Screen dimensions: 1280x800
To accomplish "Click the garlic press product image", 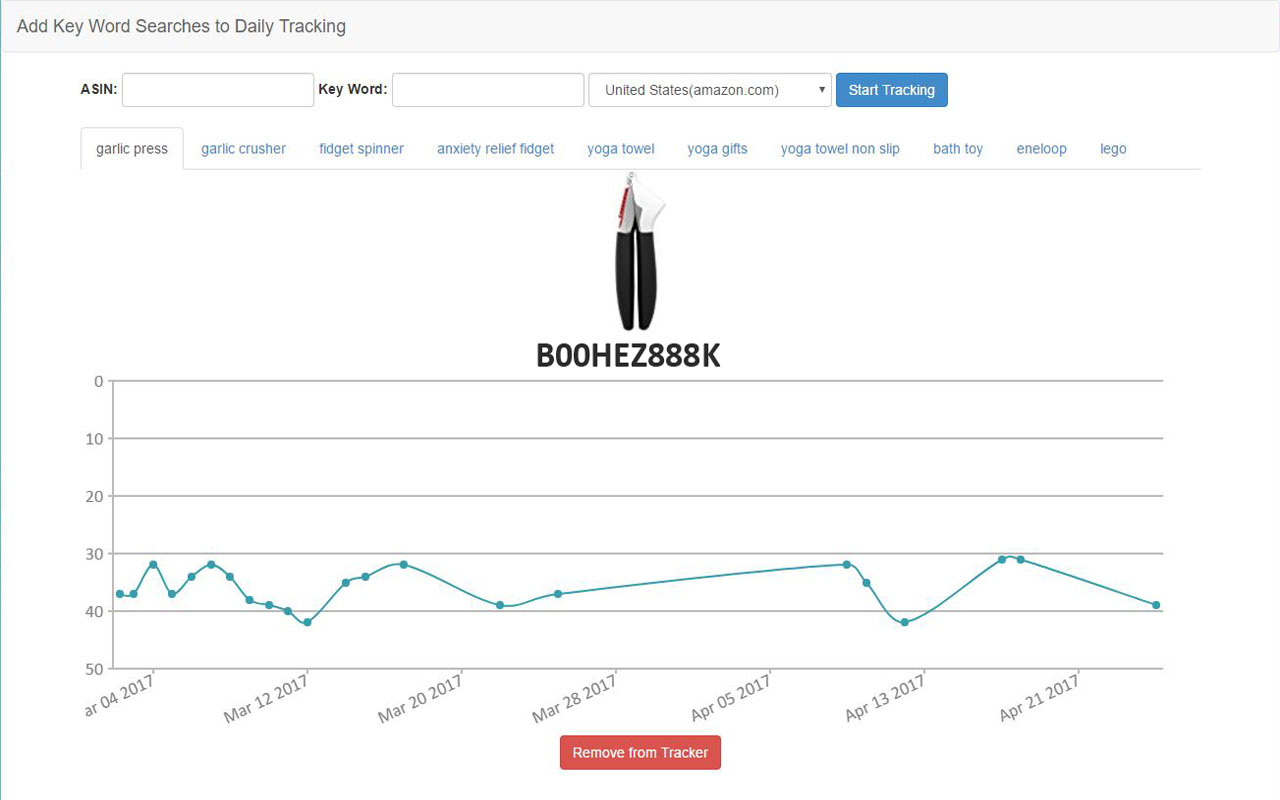I will point(637,253).
